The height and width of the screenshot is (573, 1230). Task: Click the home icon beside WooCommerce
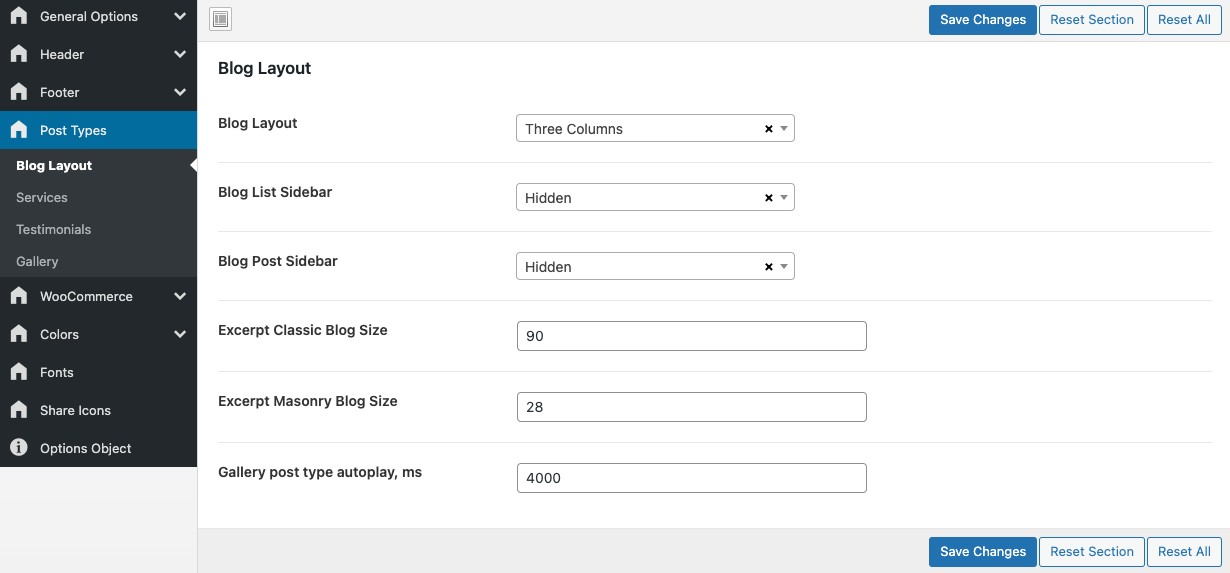[18, 297]
